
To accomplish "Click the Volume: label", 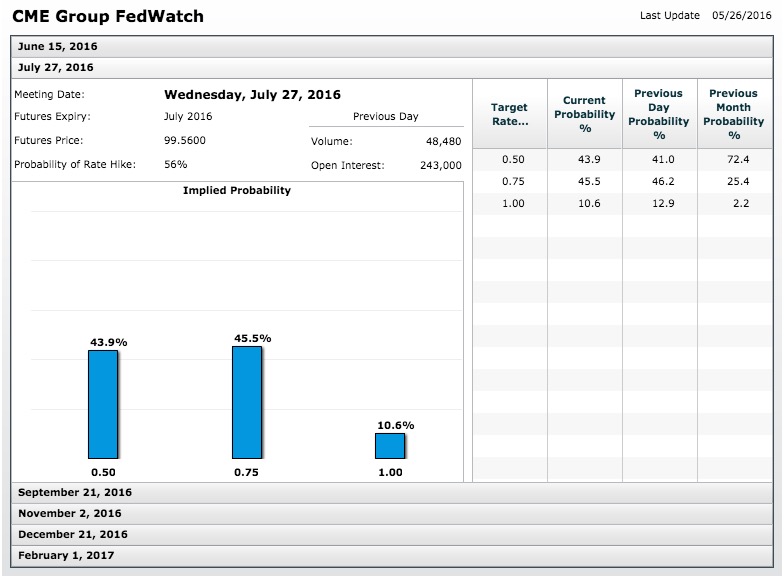I will pyautogui.click(x=332, y=142).
